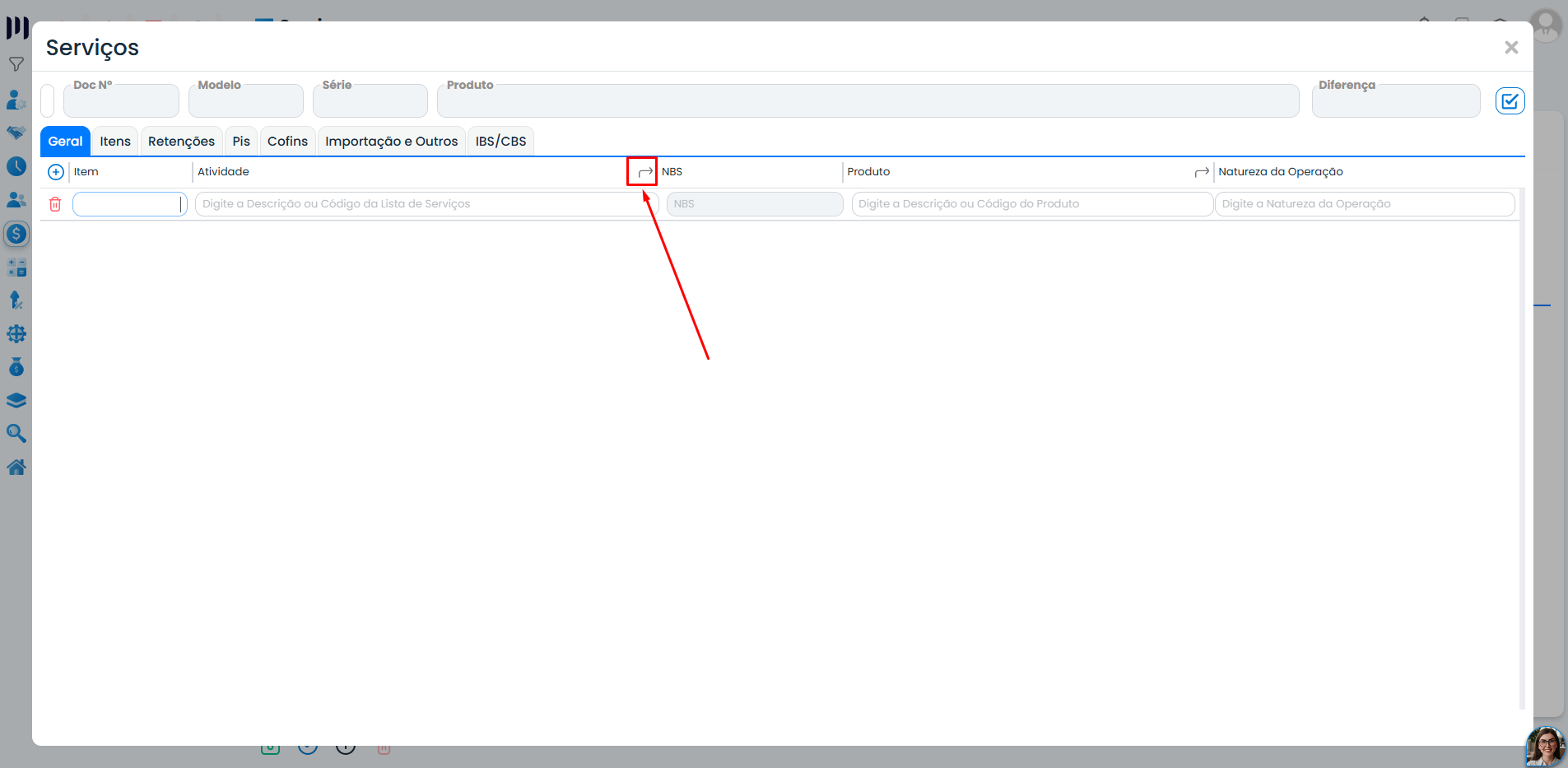Viewport: 1568px width, 768px height.
Task: Click the arrow icon beside Produto column header
Action: coord(1202,172)
